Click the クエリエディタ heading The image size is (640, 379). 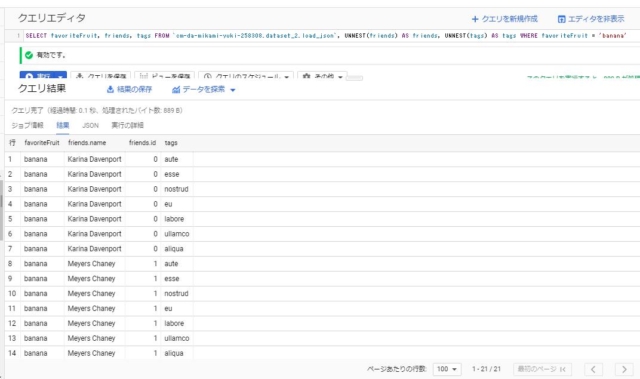pos(52,18)
